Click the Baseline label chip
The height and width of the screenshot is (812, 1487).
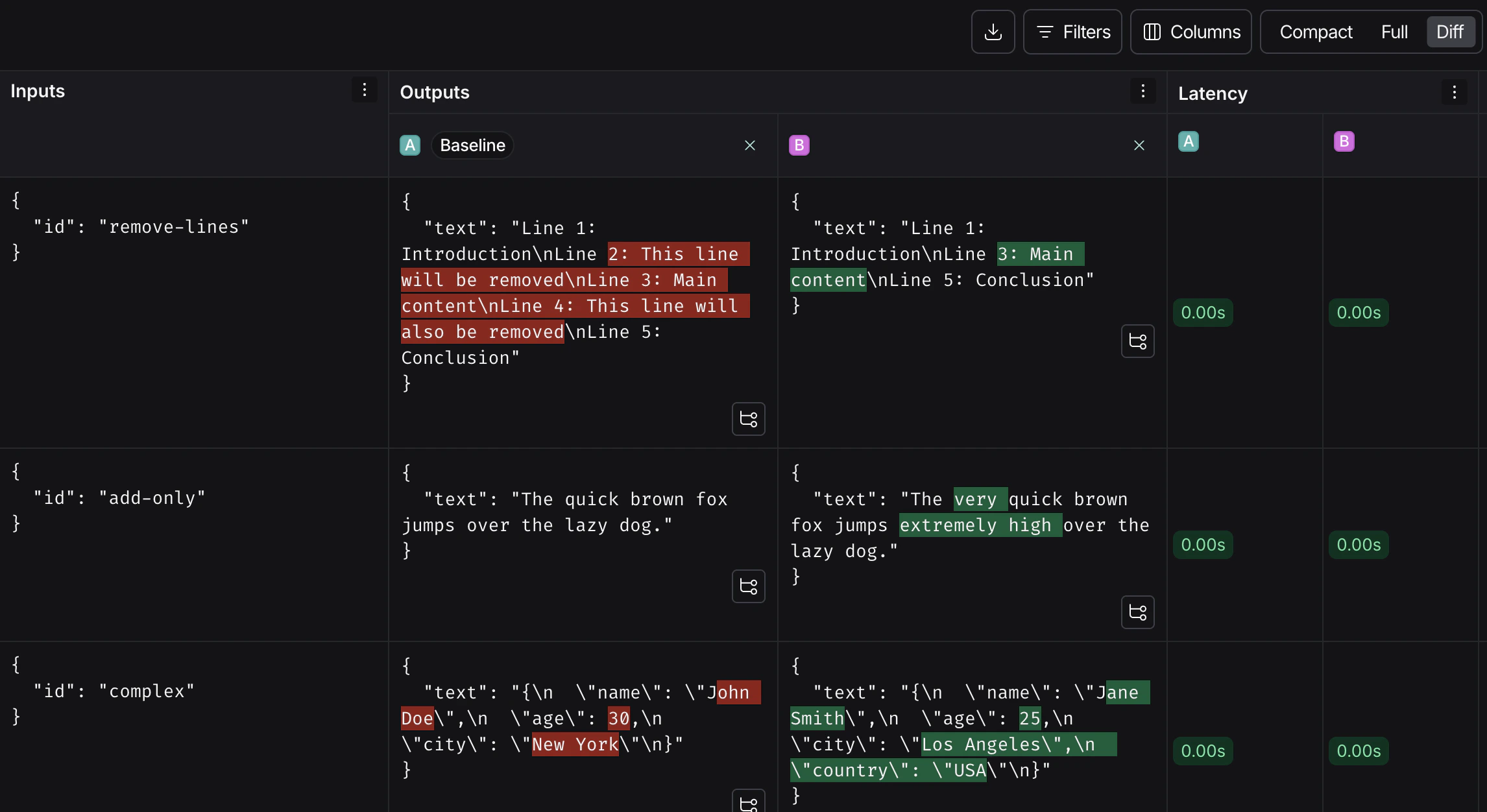pos(472,145)
